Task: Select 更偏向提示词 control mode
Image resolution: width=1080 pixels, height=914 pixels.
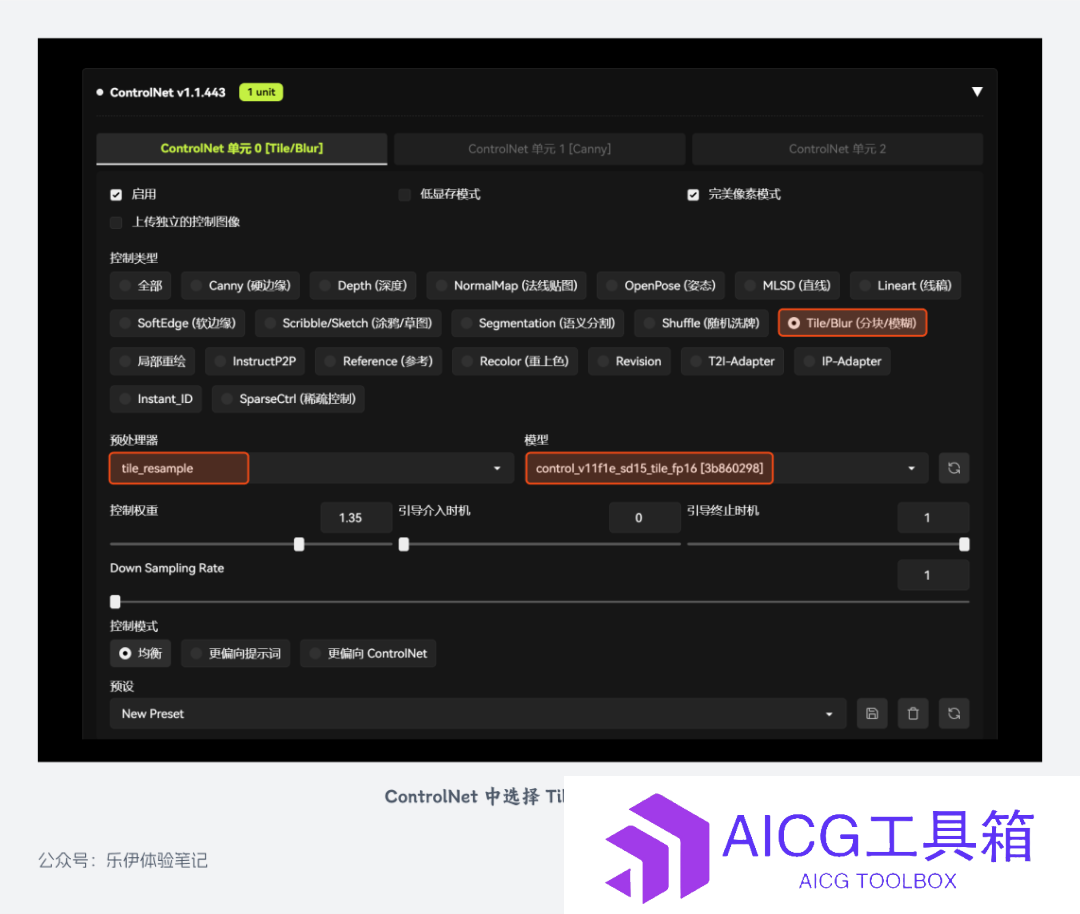Action: (x=236, y=653)
